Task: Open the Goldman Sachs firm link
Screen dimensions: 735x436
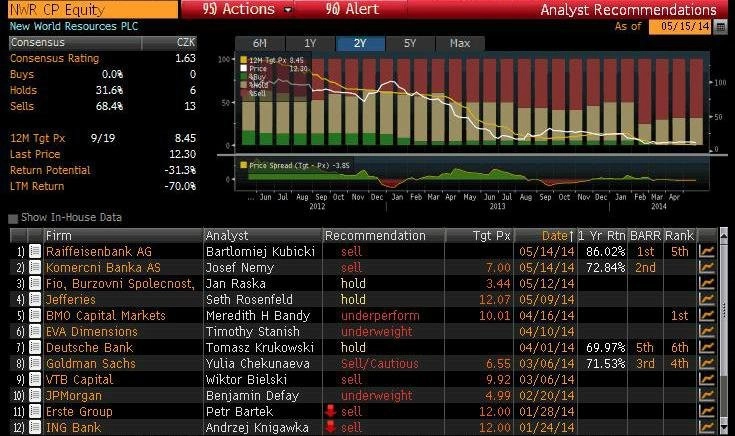Action: tap(91, 363)
